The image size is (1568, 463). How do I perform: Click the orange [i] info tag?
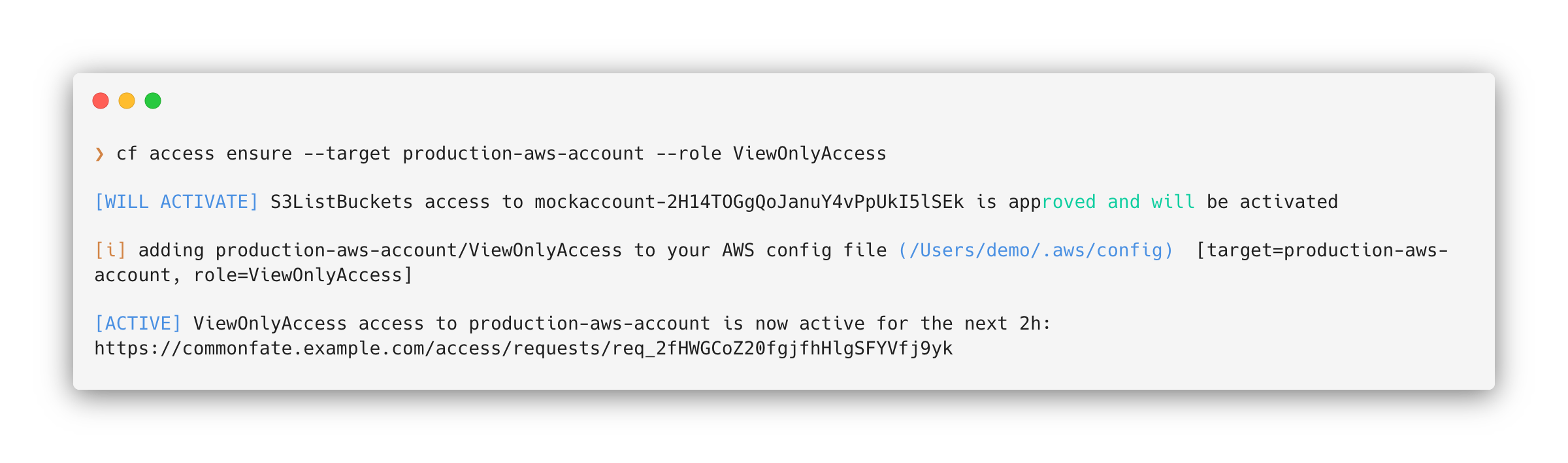click(x=110, y=250)
